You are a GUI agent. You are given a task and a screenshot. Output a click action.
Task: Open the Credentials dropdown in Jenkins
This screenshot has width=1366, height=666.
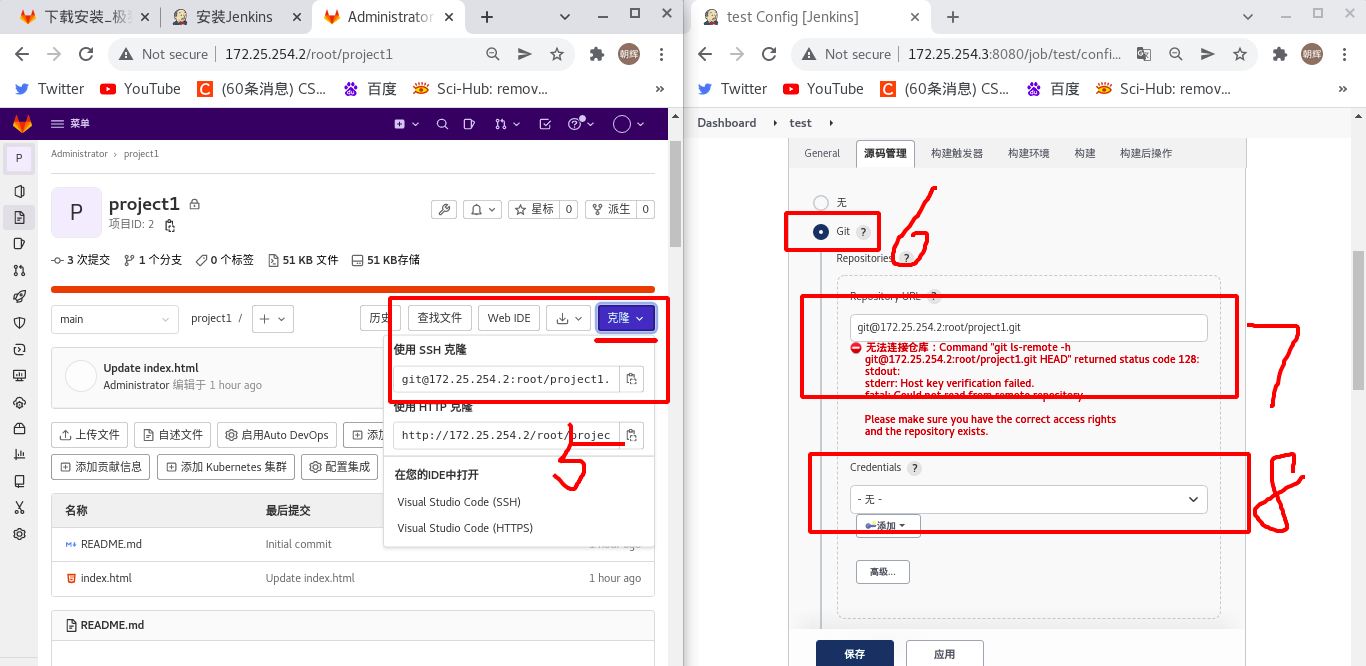point(1028,499)
